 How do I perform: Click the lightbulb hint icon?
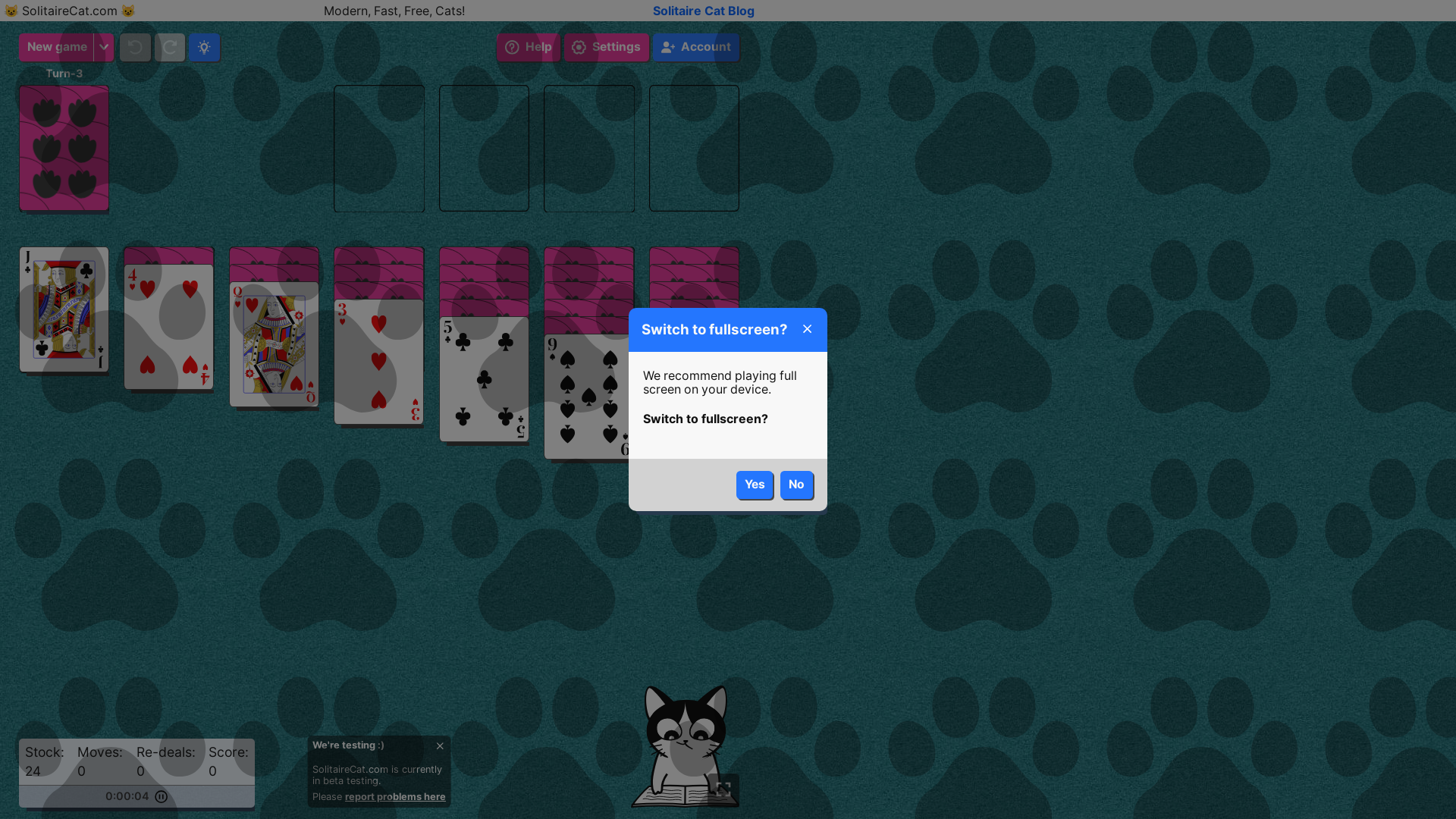204,47
